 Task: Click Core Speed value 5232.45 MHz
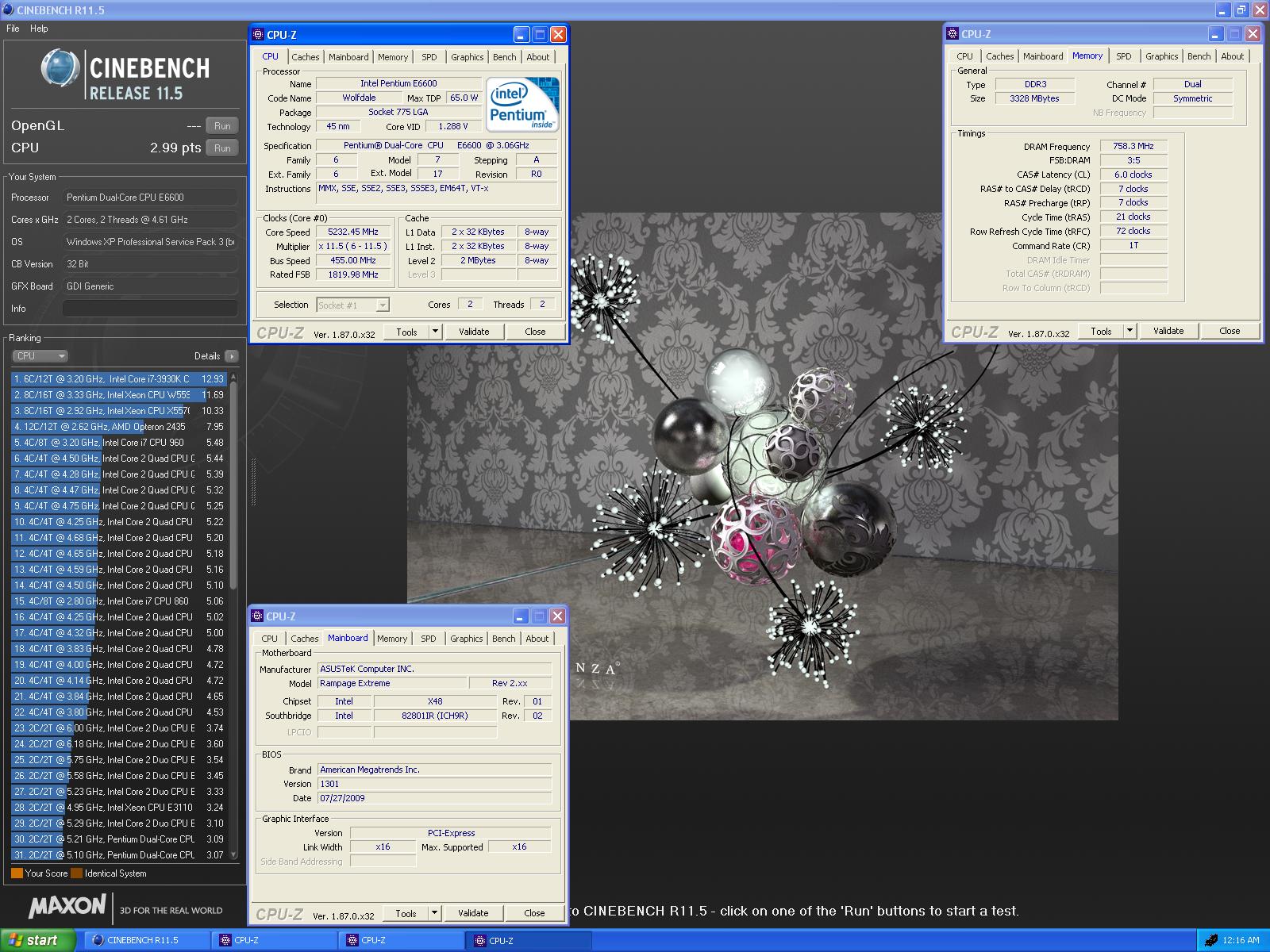[353, 232]
